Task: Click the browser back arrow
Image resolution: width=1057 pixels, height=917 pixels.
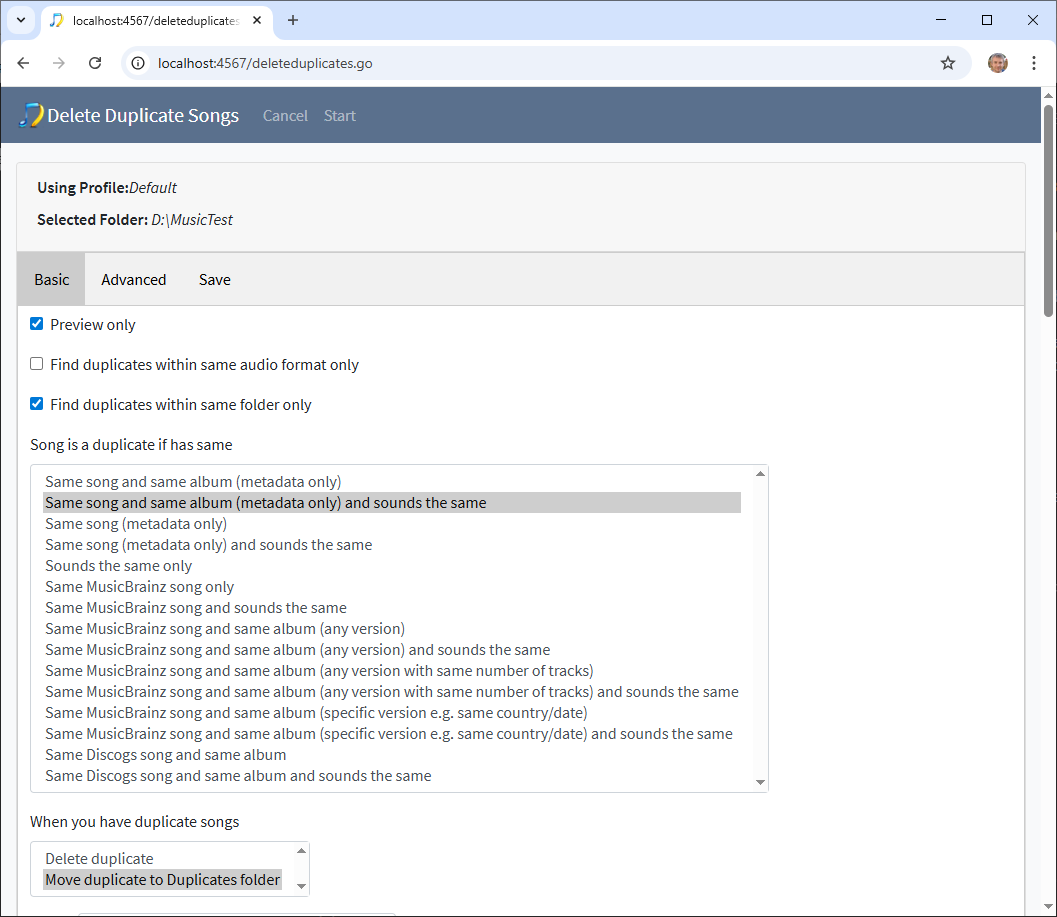Action: pyautogui.click(x=24, y=63)
